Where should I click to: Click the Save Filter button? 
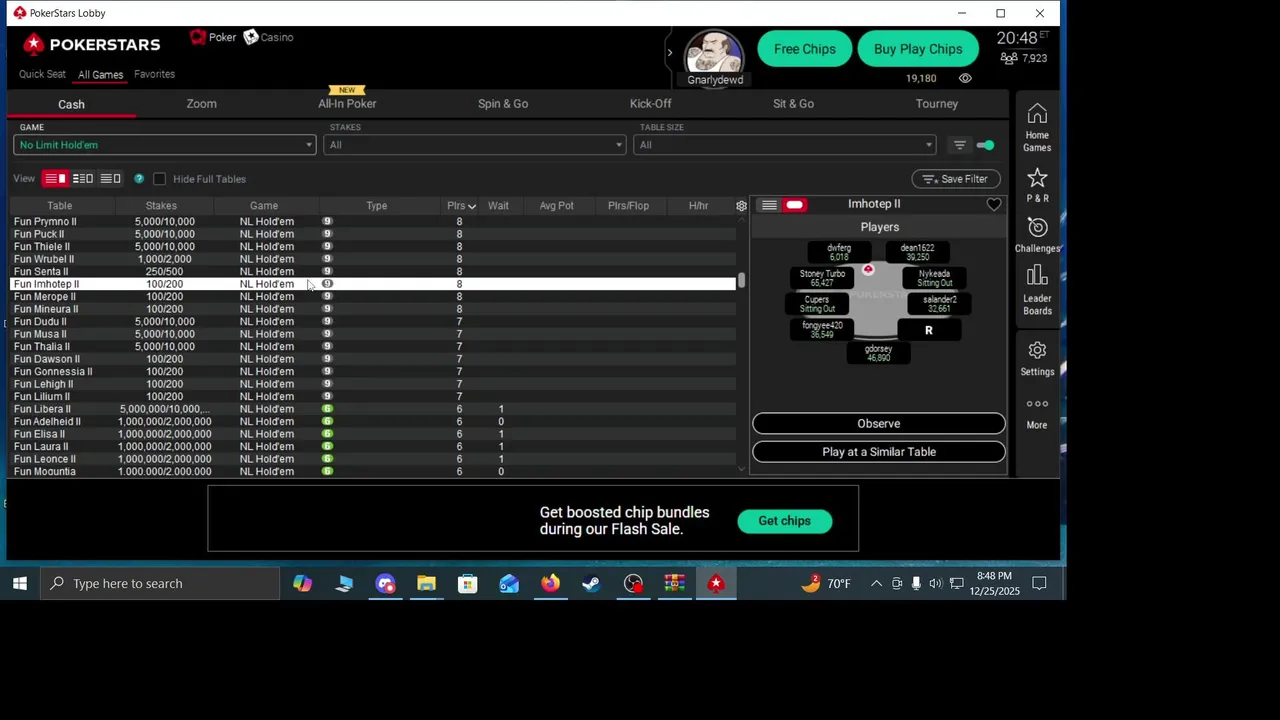pos(956,179)
